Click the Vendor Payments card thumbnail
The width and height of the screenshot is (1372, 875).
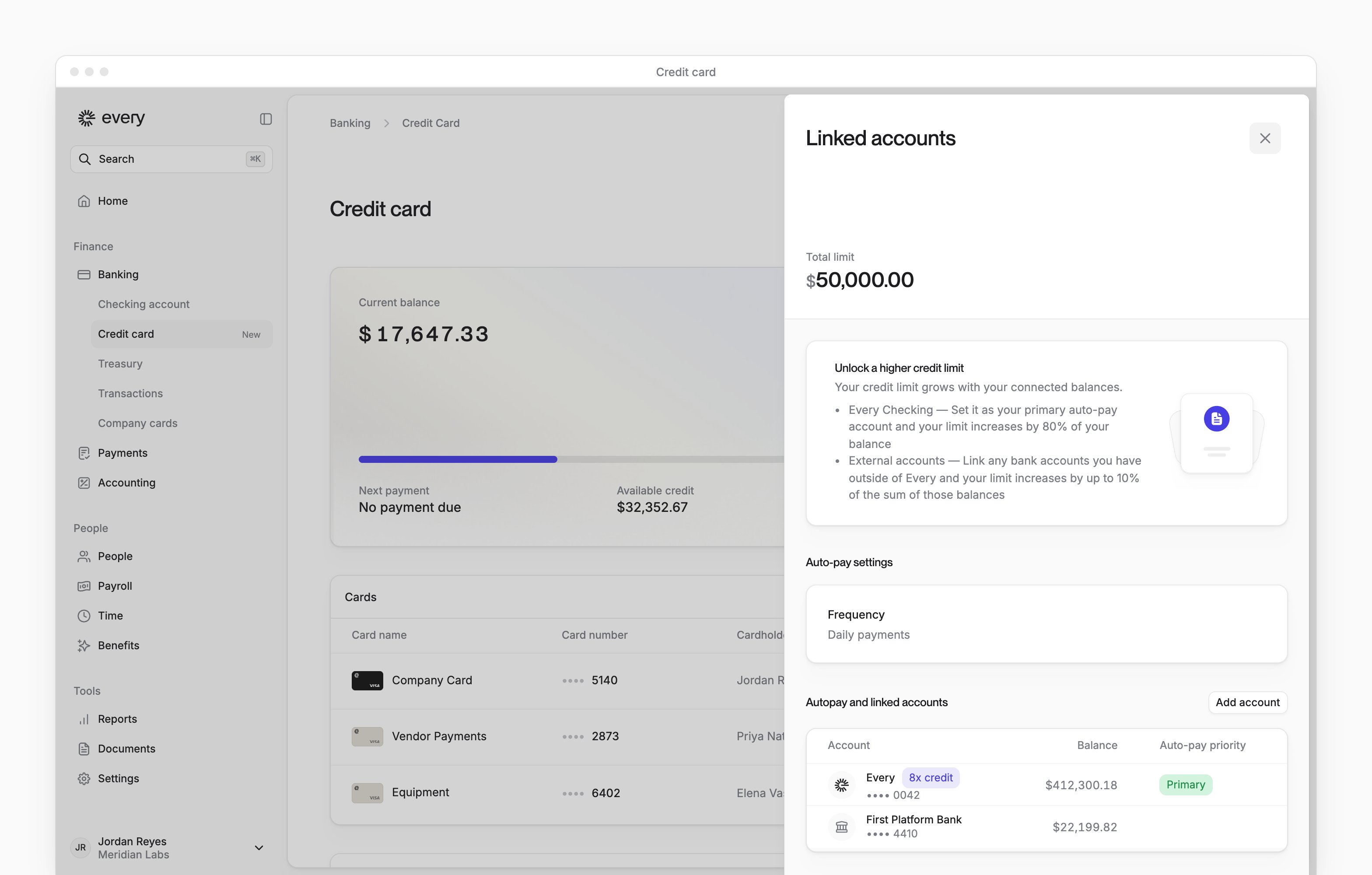click(367, 737)
